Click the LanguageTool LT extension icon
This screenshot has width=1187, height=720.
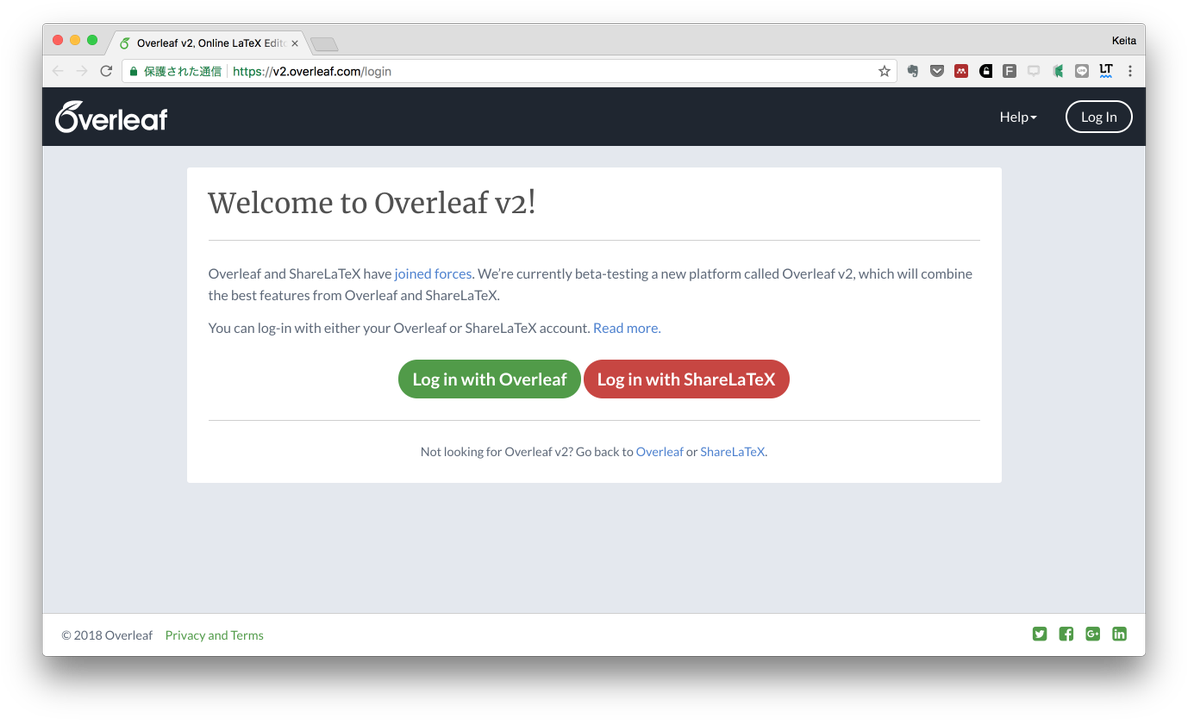[x=1106, y=71]
